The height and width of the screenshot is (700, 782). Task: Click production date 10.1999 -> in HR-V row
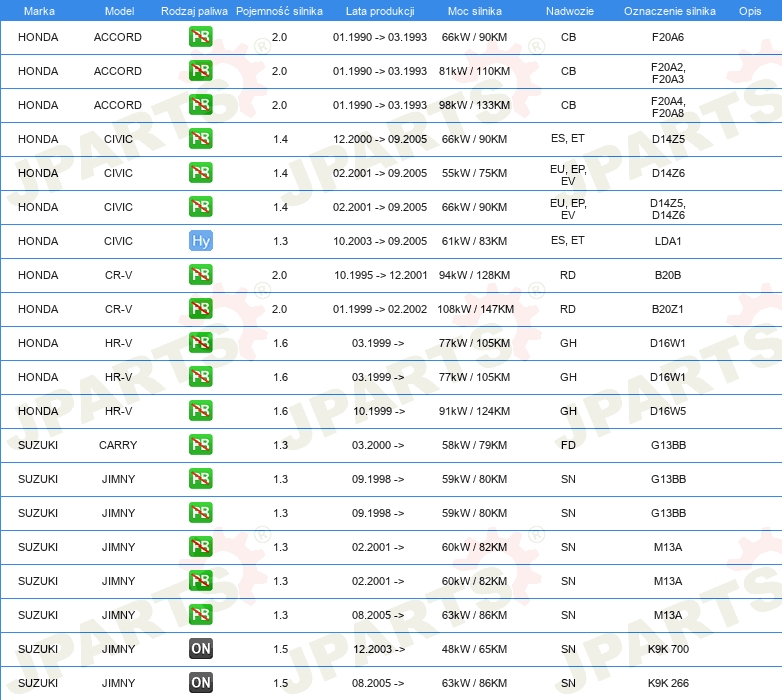tap(379, 411)
